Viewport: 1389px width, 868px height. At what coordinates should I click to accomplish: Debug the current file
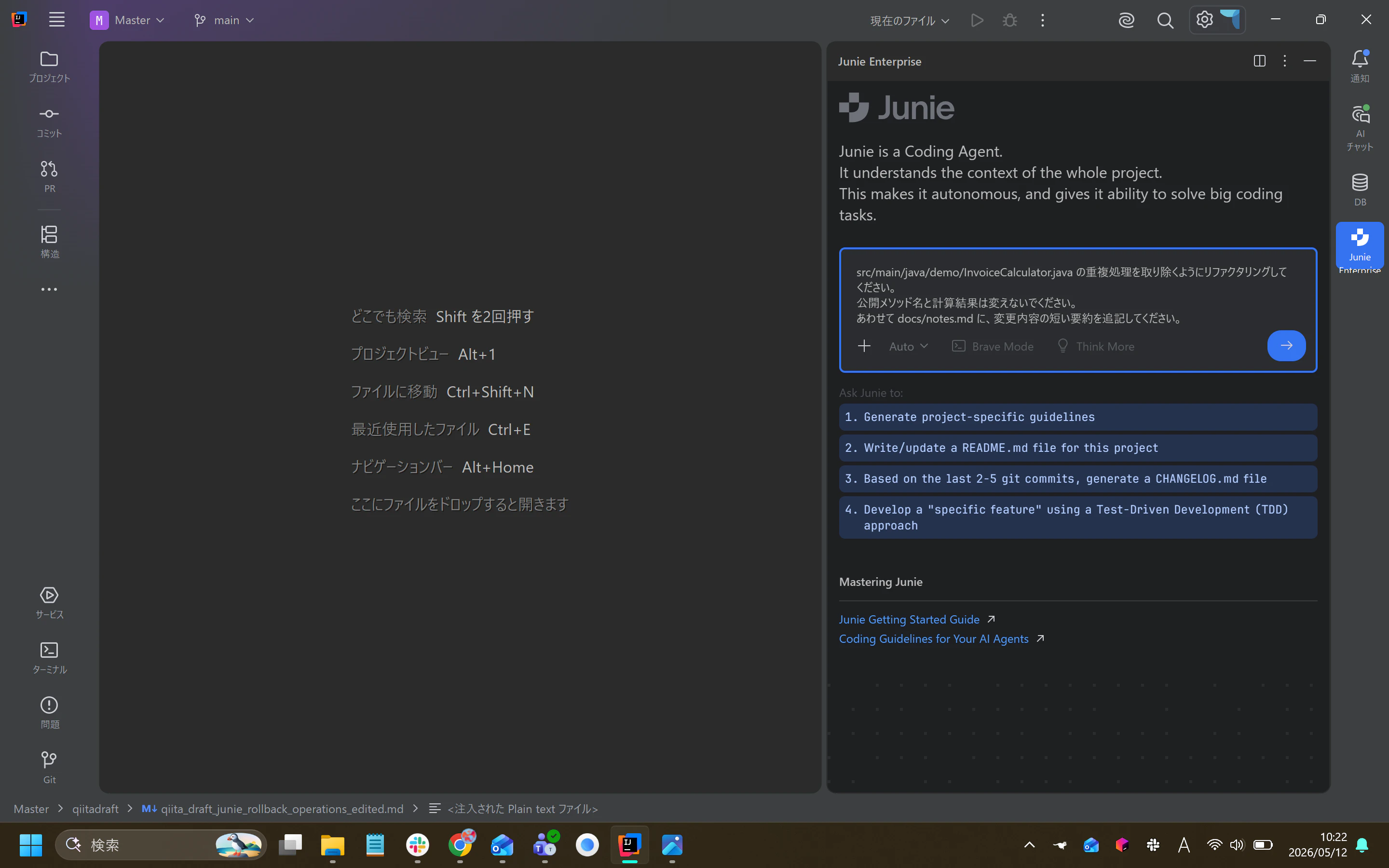[1009, 21]
